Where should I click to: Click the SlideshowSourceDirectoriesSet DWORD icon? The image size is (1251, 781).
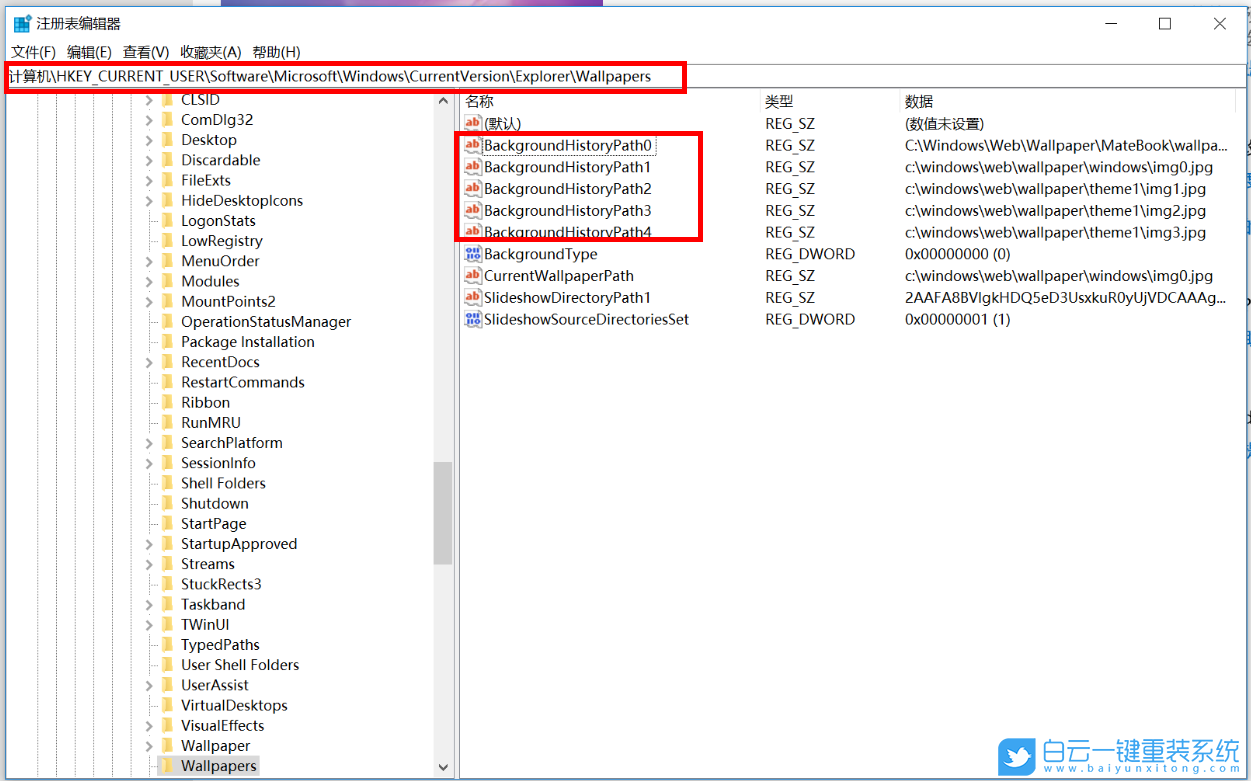(473, 320)
